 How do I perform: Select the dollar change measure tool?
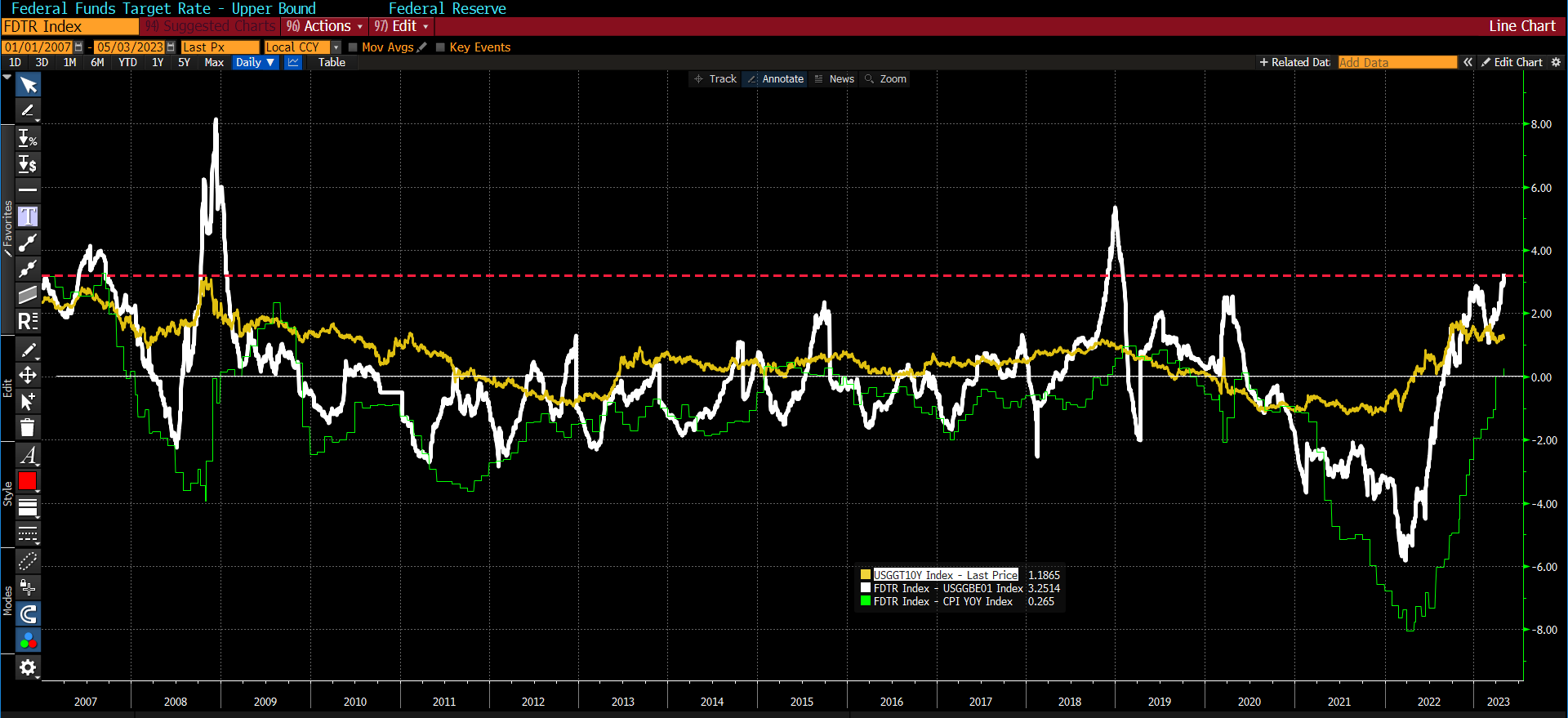pyautogui.click(x=28, y=164)
